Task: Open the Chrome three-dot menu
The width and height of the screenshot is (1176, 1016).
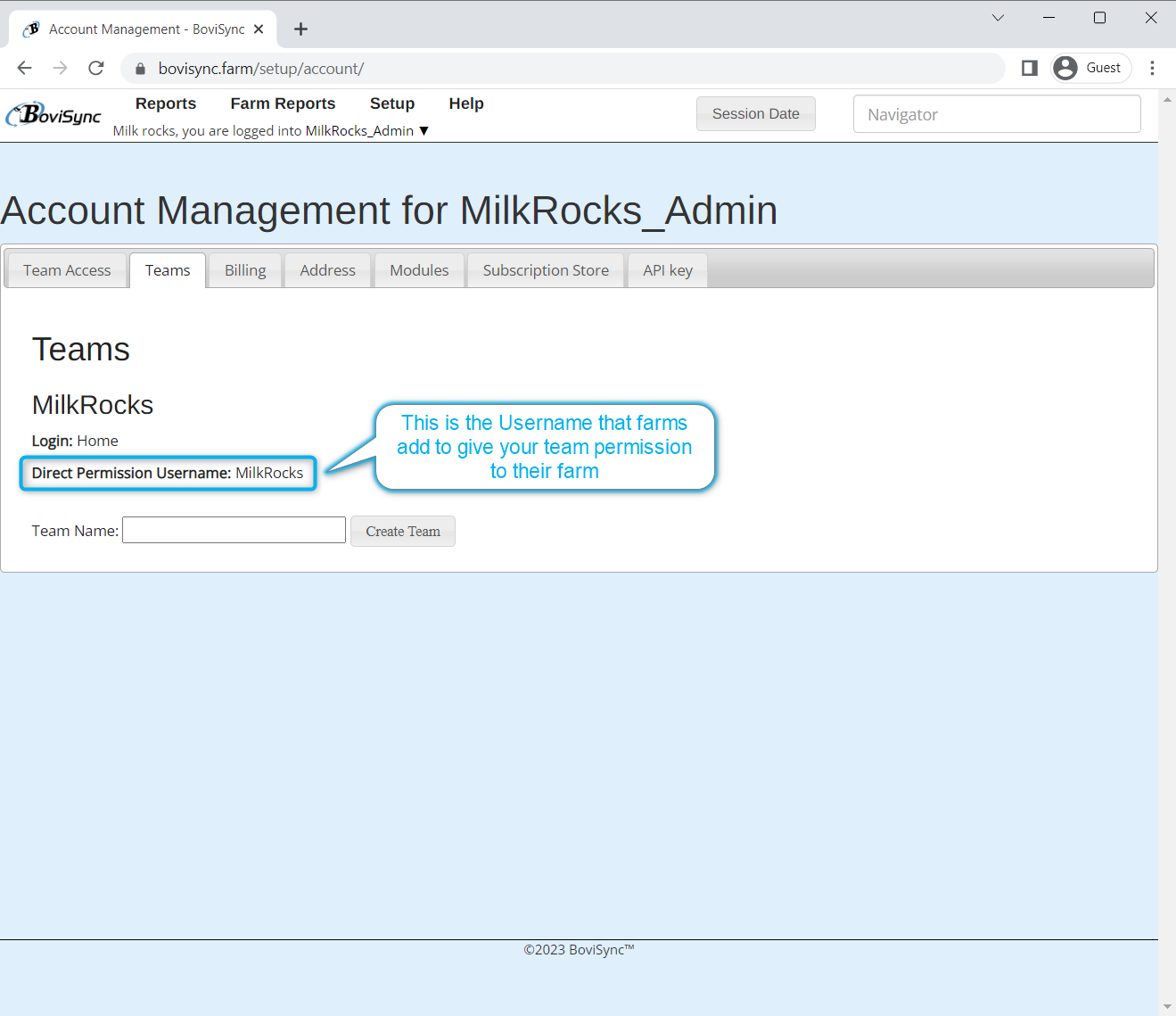Action: click(x=1152, y=68)
